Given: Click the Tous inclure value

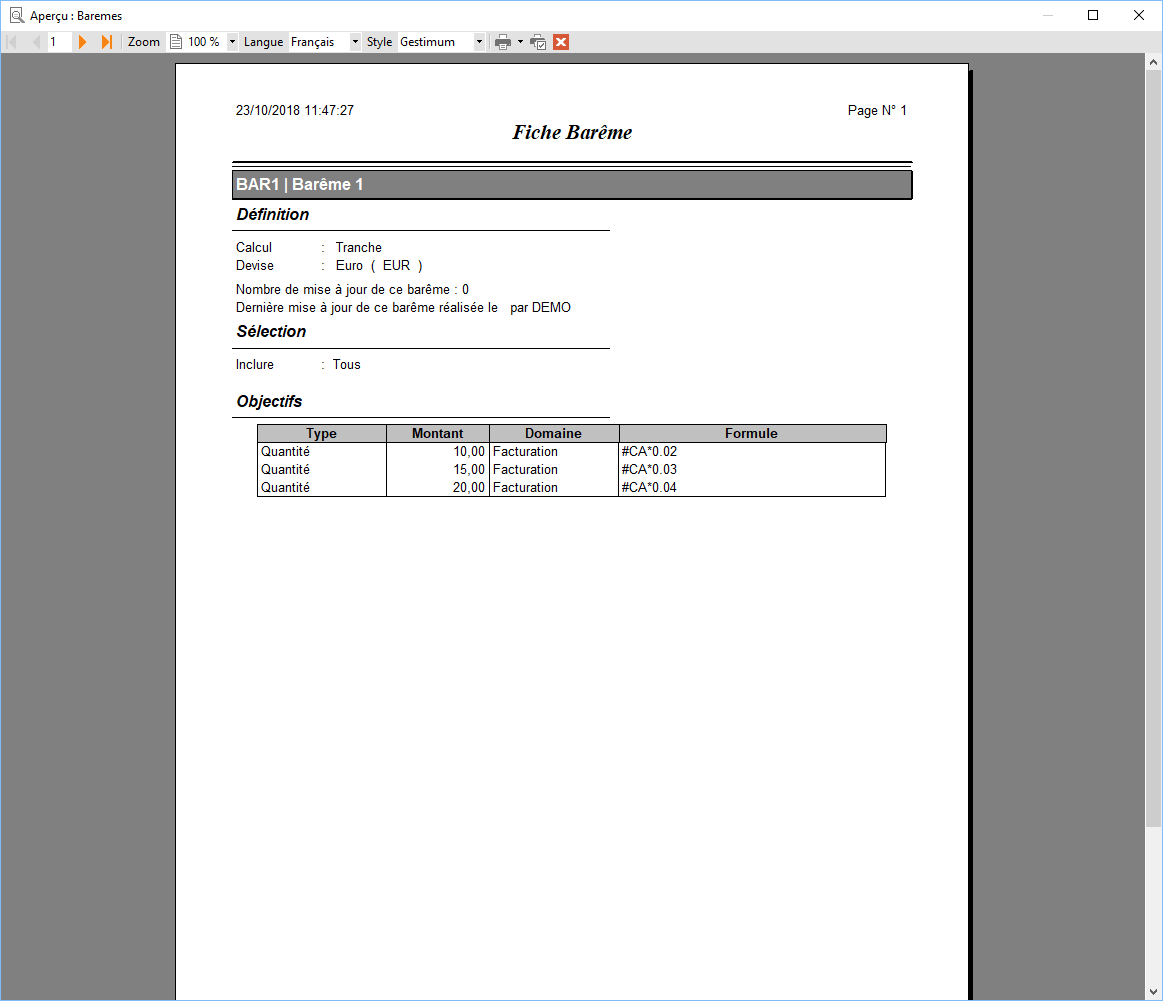Looking at the screenshot, I should click(x=346, y=365).
